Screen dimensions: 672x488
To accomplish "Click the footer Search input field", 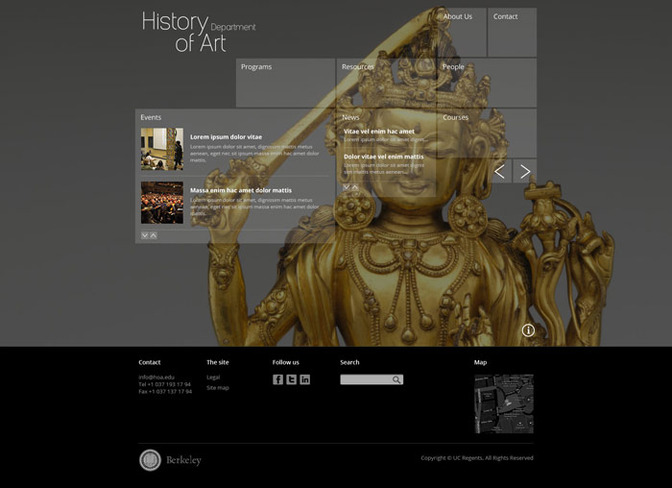I will point(372,380).
